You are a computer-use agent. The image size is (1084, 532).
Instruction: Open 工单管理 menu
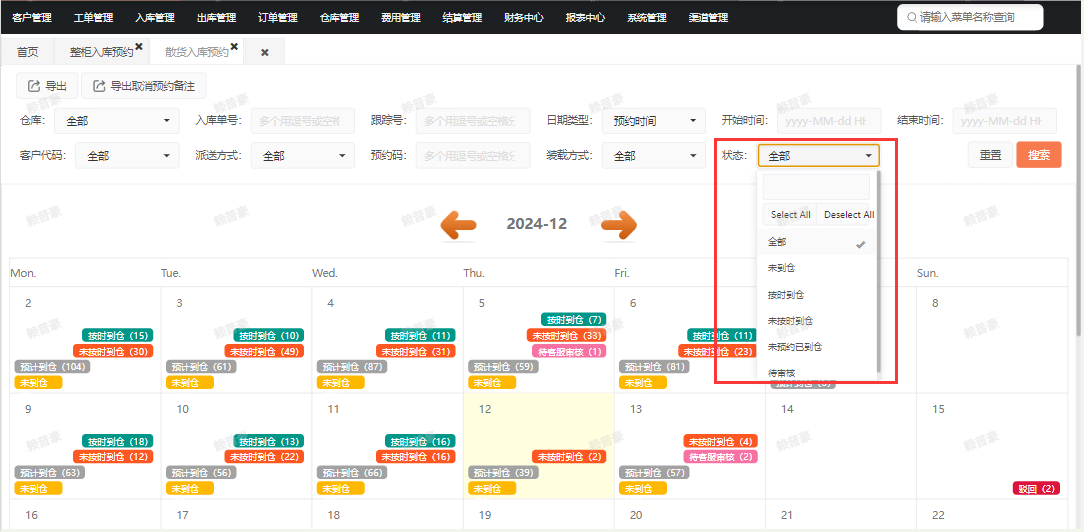[x=93, y=18]
